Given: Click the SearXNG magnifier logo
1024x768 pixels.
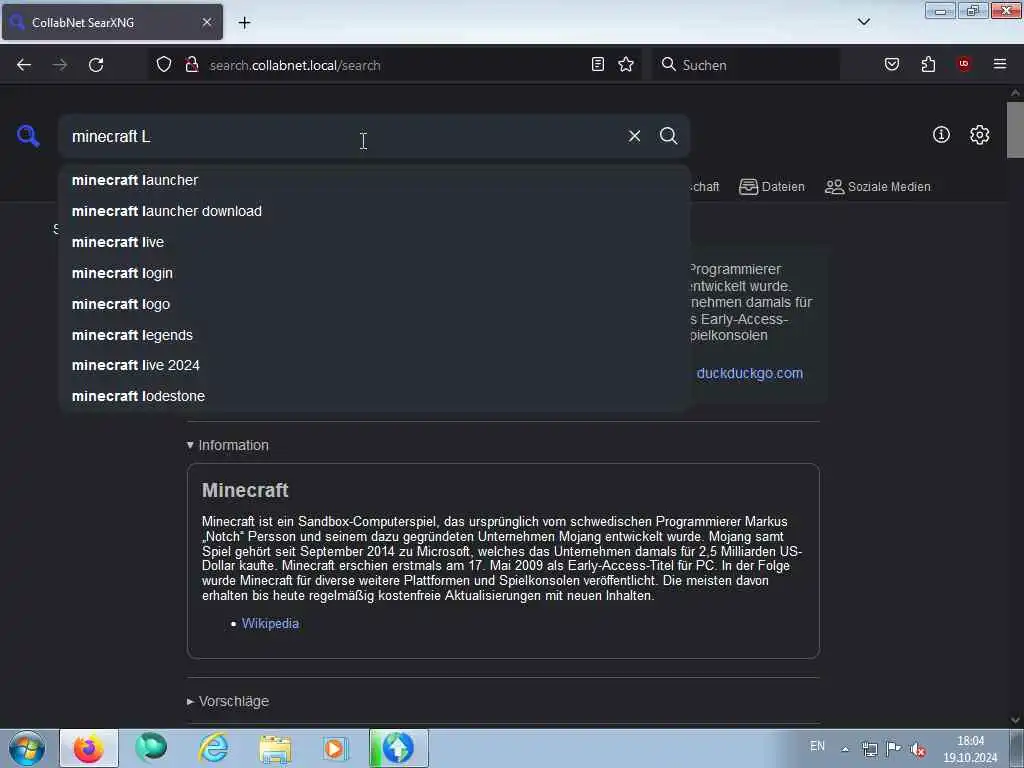Looking at the screenshot, I should (28, 136).
